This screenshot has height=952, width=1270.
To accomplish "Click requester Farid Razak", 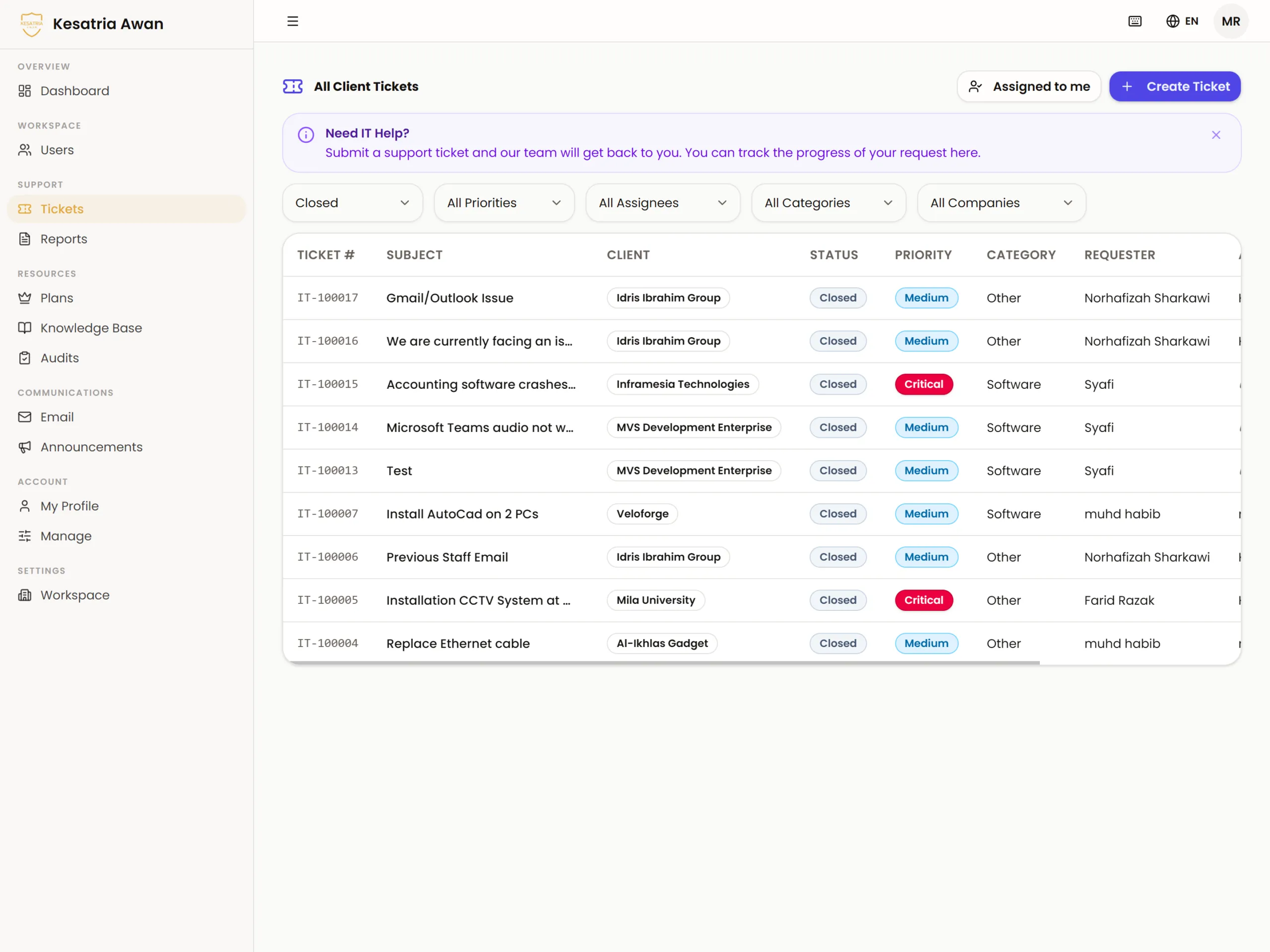I will tap(1119, 600).
